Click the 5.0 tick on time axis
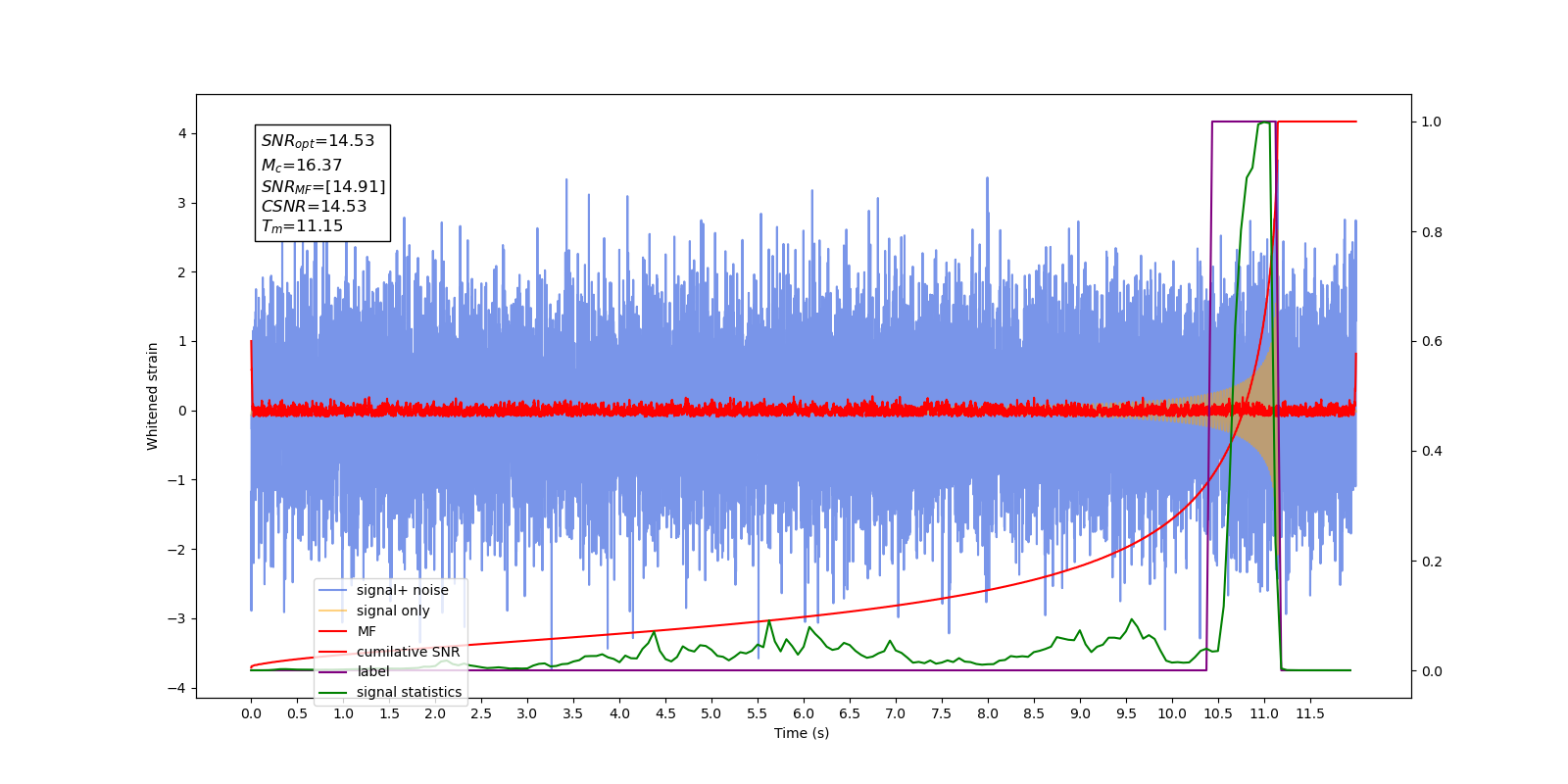The height and width of the screenshot is (784, 1568). (711, 713)
